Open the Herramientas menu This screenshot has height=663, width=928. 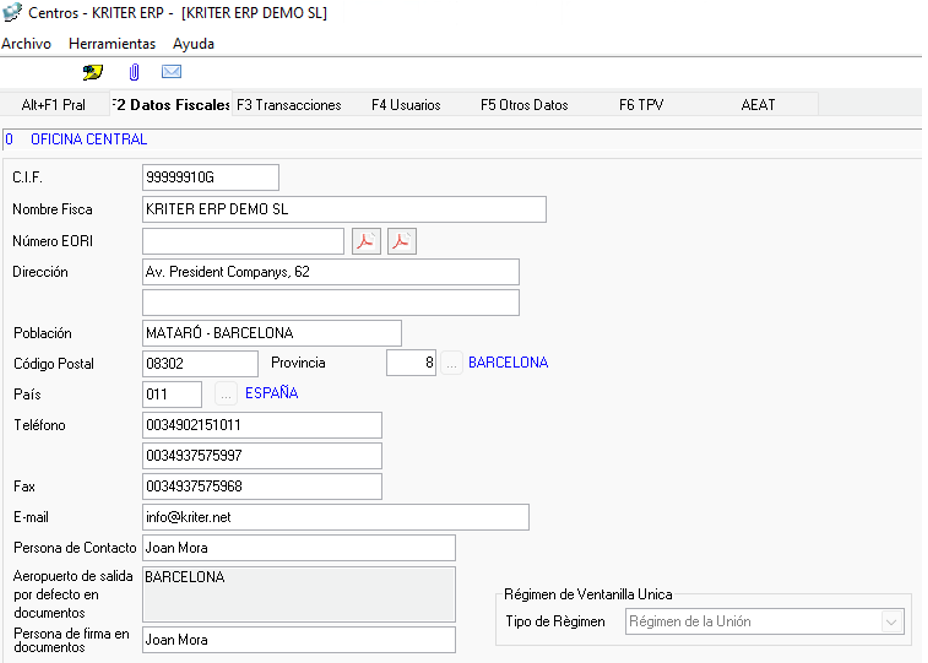[x=112, y=44]
